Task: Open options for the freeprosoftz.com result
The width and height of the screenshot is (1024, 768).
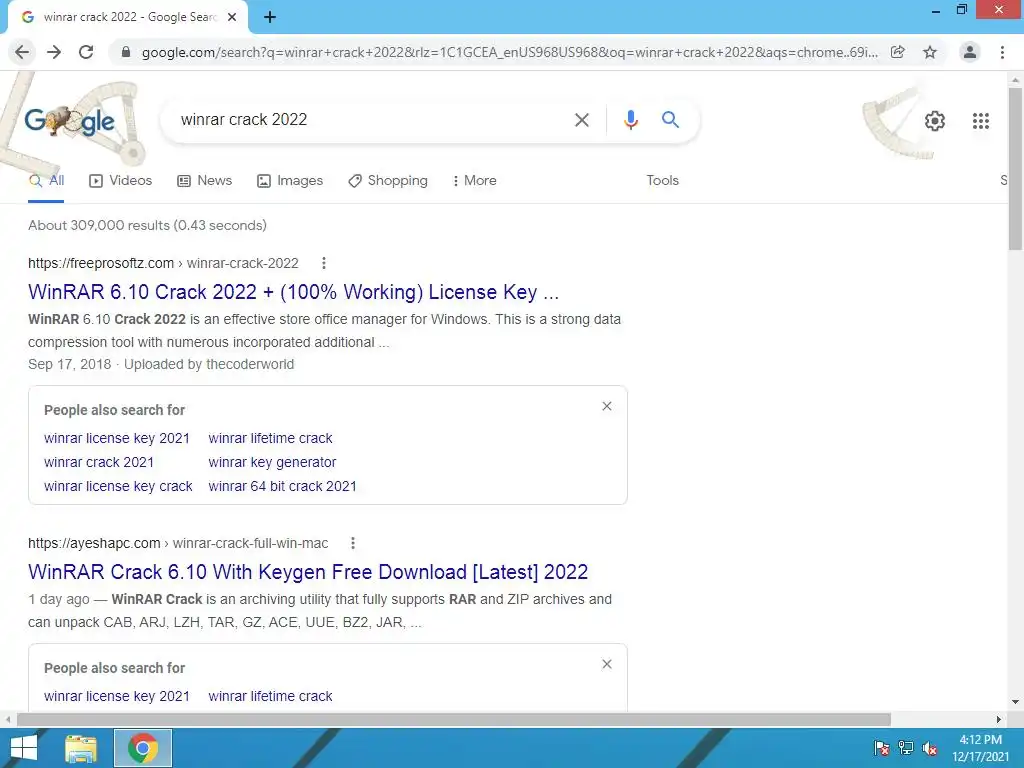Action: tap(324, 263)
